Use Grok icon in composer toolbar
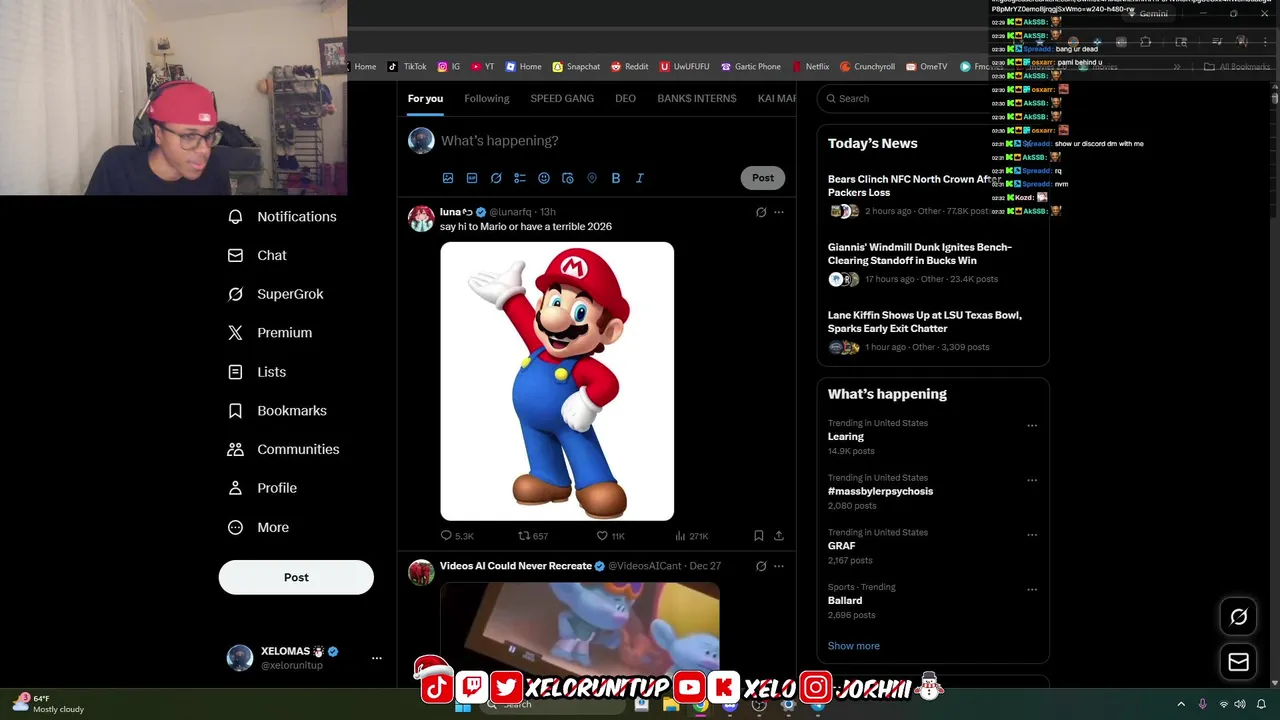The width and height of the screenshot is (1280, 720). coord(496,178)
